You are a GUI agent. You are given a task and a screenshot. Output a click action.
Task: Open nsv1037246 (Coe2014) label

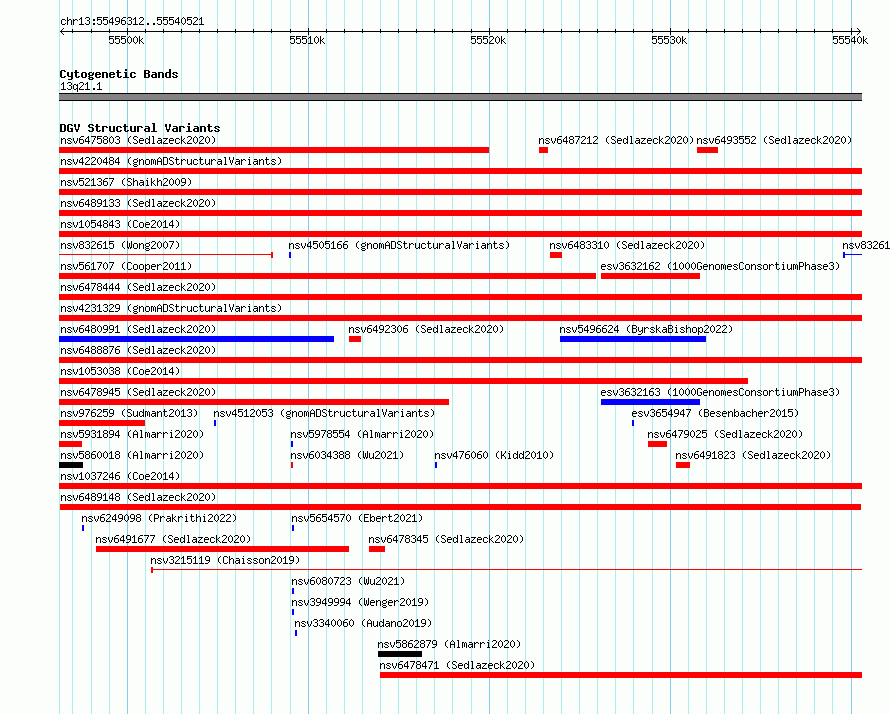[x=120, y=476]
